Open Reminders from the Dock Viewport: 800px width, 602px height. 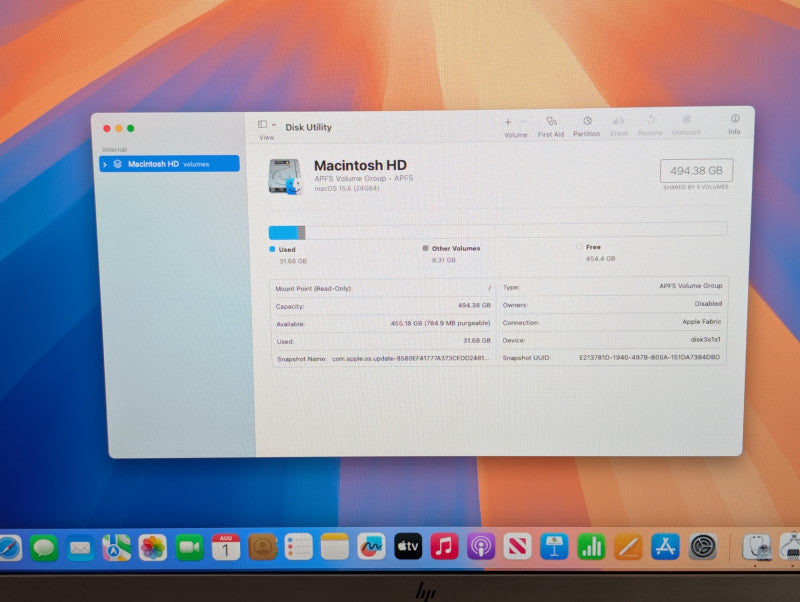pos(298,547)
